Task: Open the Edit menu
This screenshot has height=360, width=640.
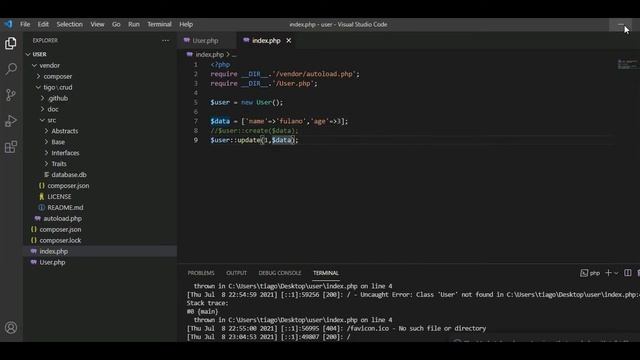Action: pyautogui.click(x=43, y=24)
